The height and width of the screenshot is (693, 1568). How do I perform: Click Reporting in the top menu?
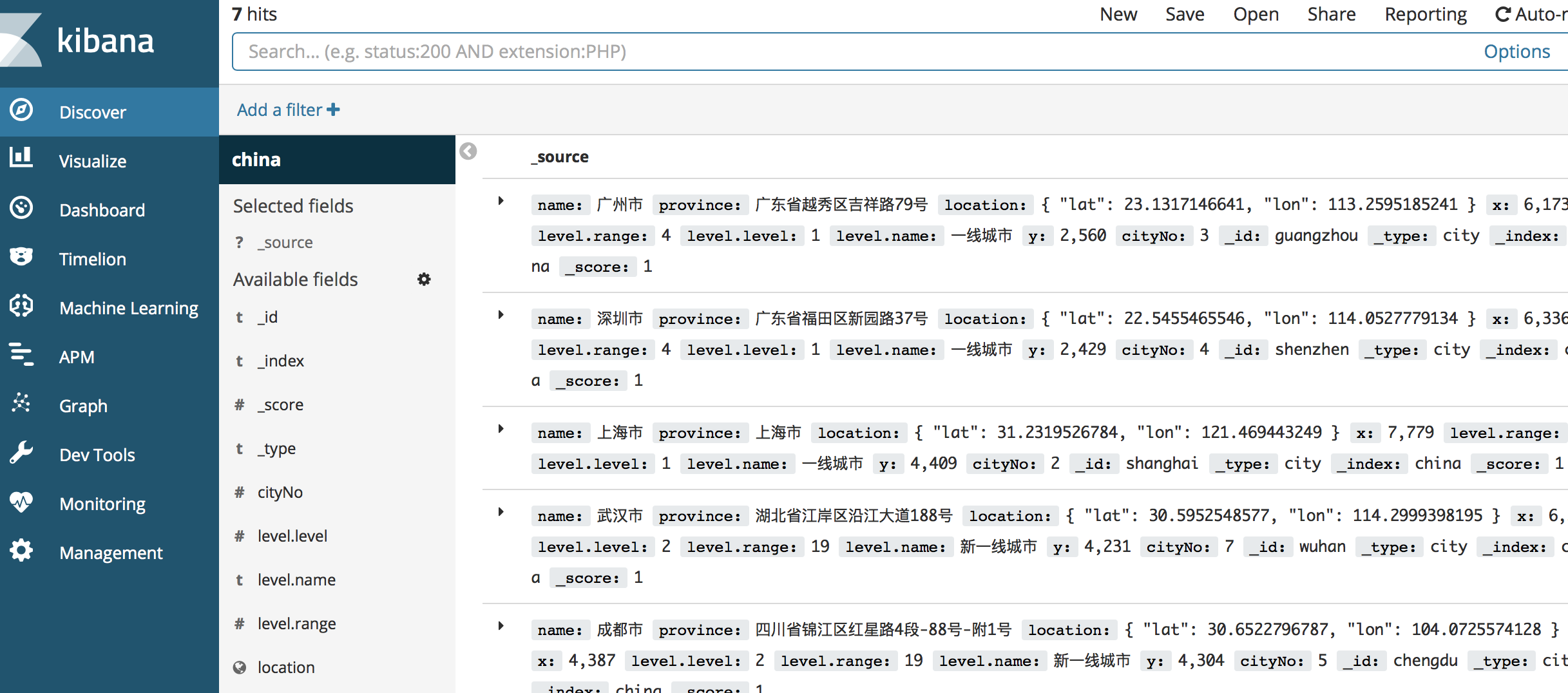tap(1426, 14)
